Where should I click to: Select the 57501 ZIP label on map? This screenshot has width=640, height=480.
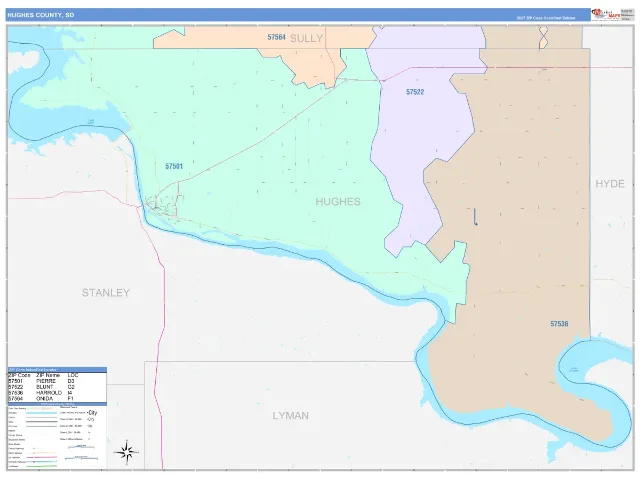174,166
